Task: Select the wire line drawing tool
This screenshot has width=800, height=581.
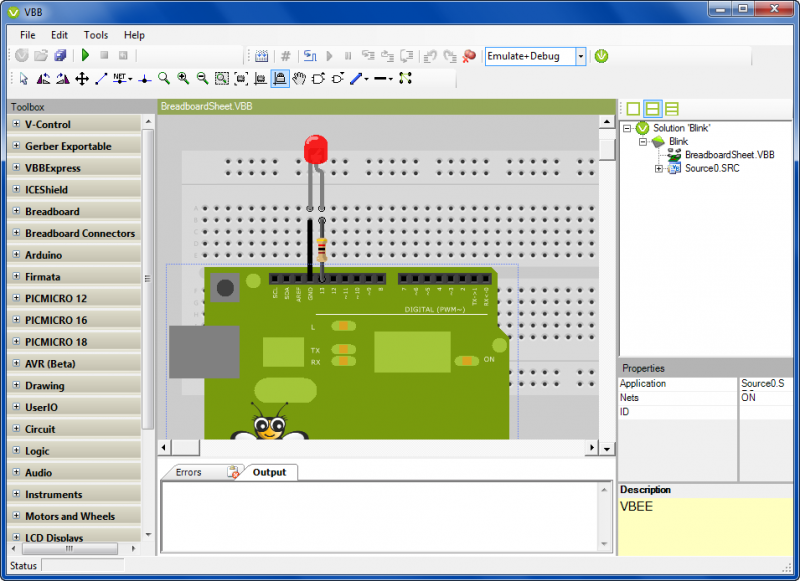Action: tap(101, 79)
